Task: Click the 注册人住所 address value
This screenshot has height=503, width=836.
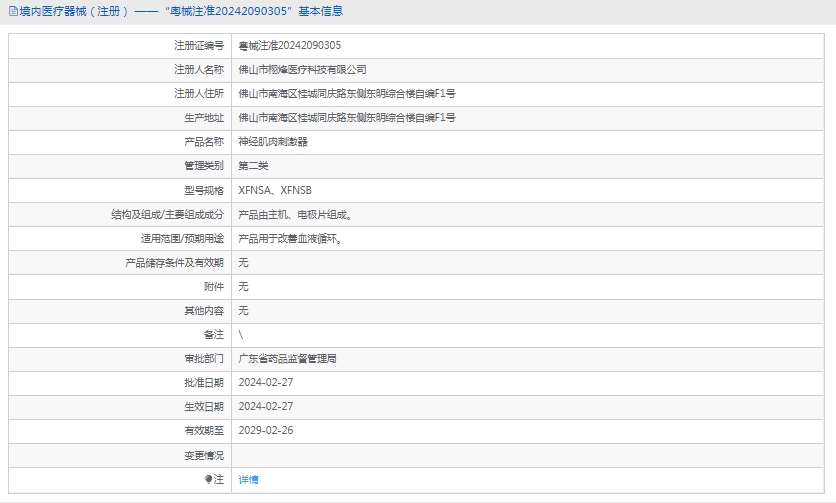Action: 347,94
